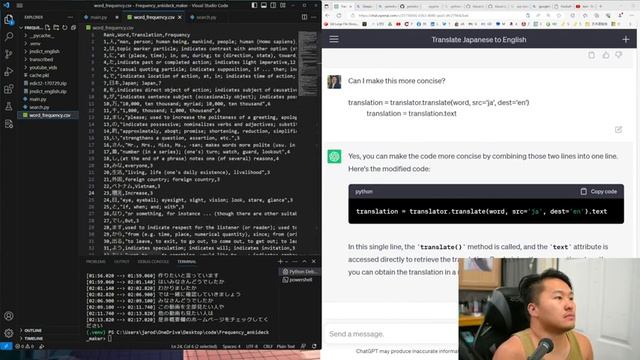Close the word_frequency.csv tab
The width and height of the screenshot is (640, 360).
180,17
